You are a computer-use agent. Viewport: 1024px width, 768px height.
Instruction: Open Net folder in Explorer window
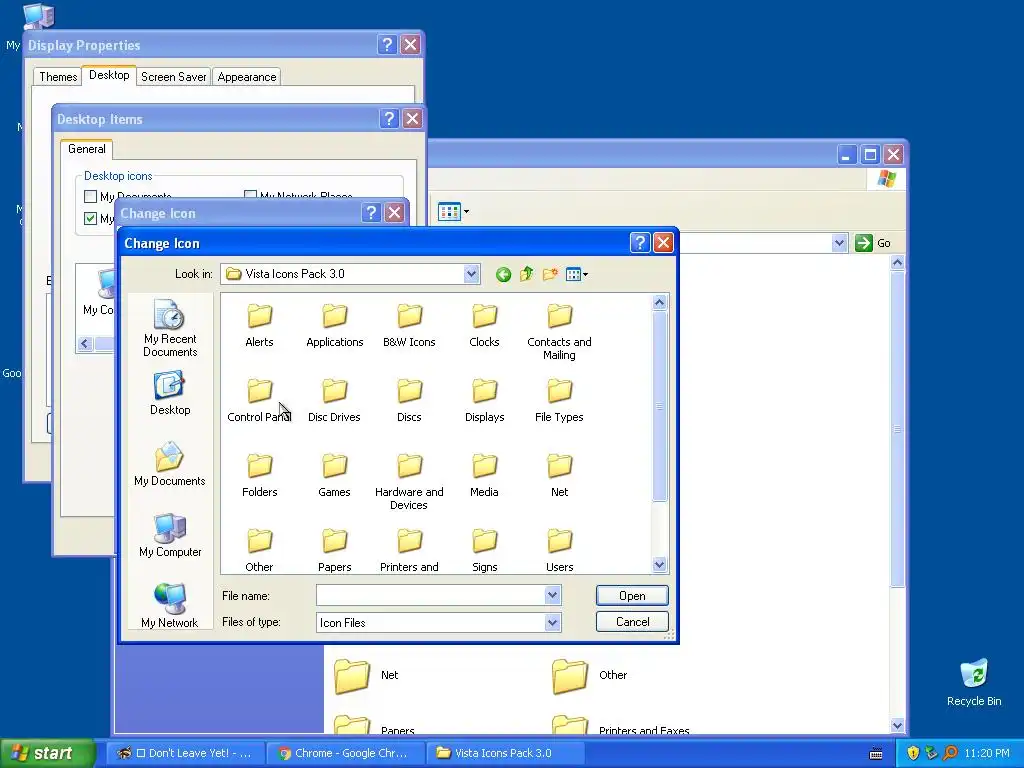(366, 675)
